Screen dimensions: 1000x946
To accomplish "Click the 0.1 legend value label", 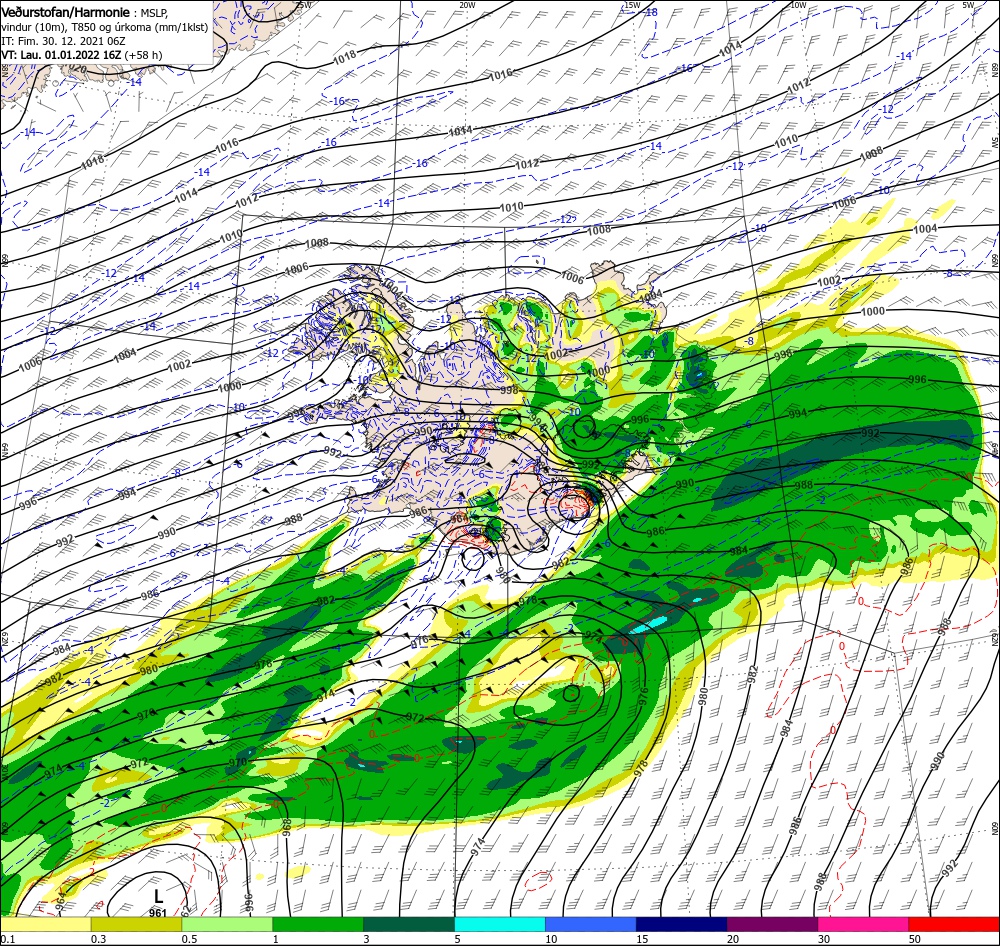I will pyautogui.click(x=6, y=938).
